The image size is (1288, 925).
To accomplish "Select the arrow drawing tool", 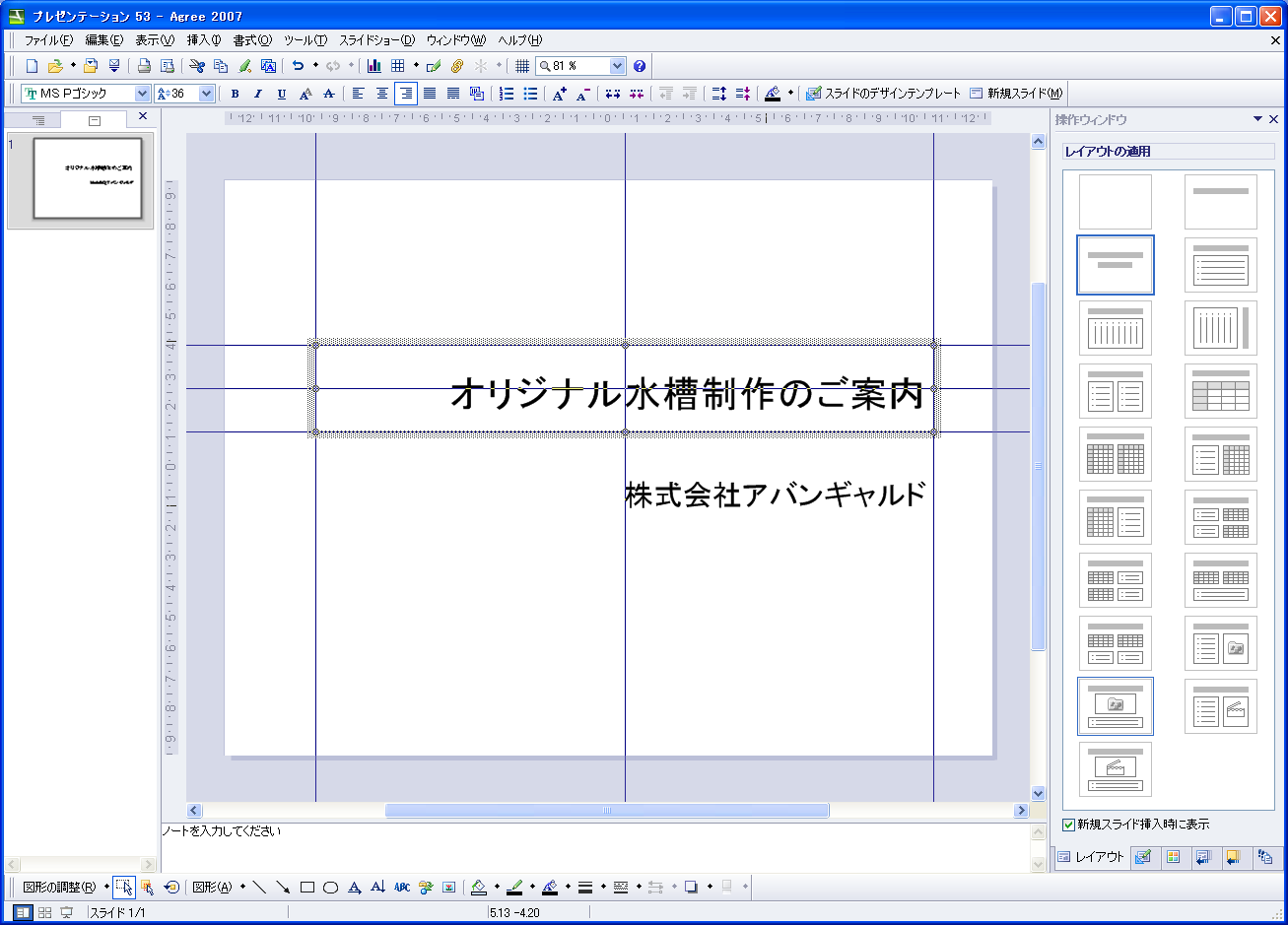I will pyautogui.click(x=284, y=887).
